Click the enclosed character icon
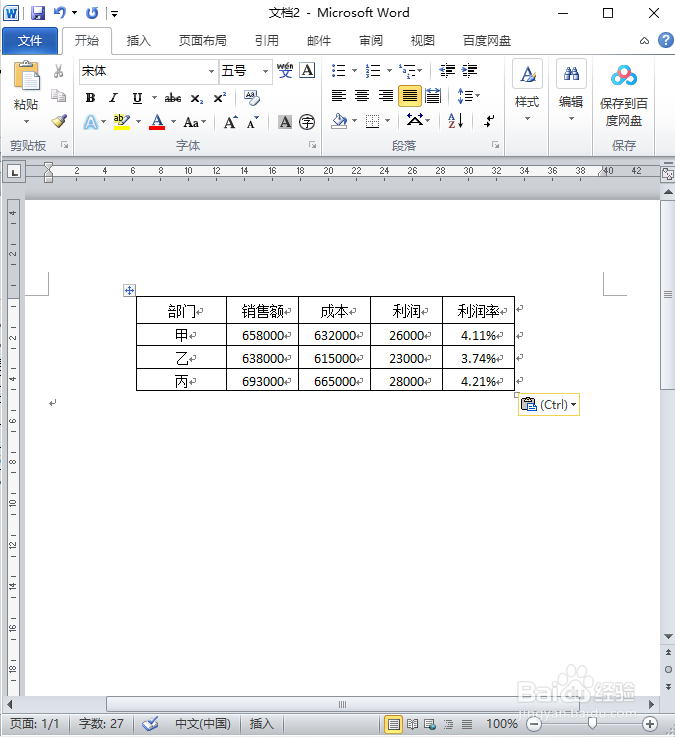The width and height of the screenshot is (675, 737). pos(307,122)
